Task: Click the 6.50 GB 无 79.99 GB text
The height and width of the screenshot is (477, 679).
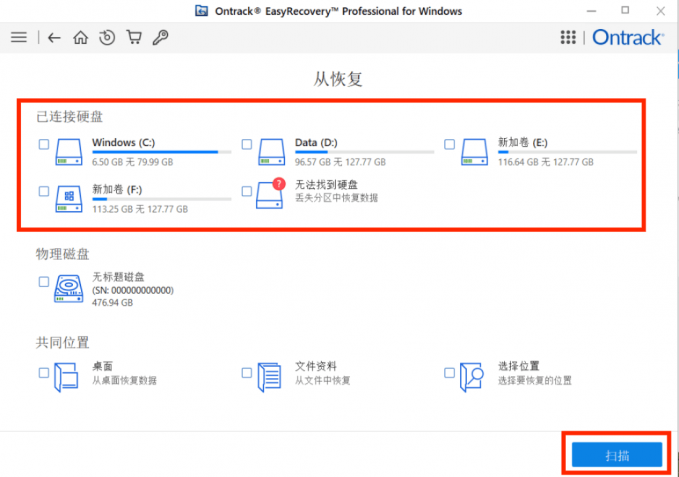Action: pyautogui.click(x=133, y=162)
